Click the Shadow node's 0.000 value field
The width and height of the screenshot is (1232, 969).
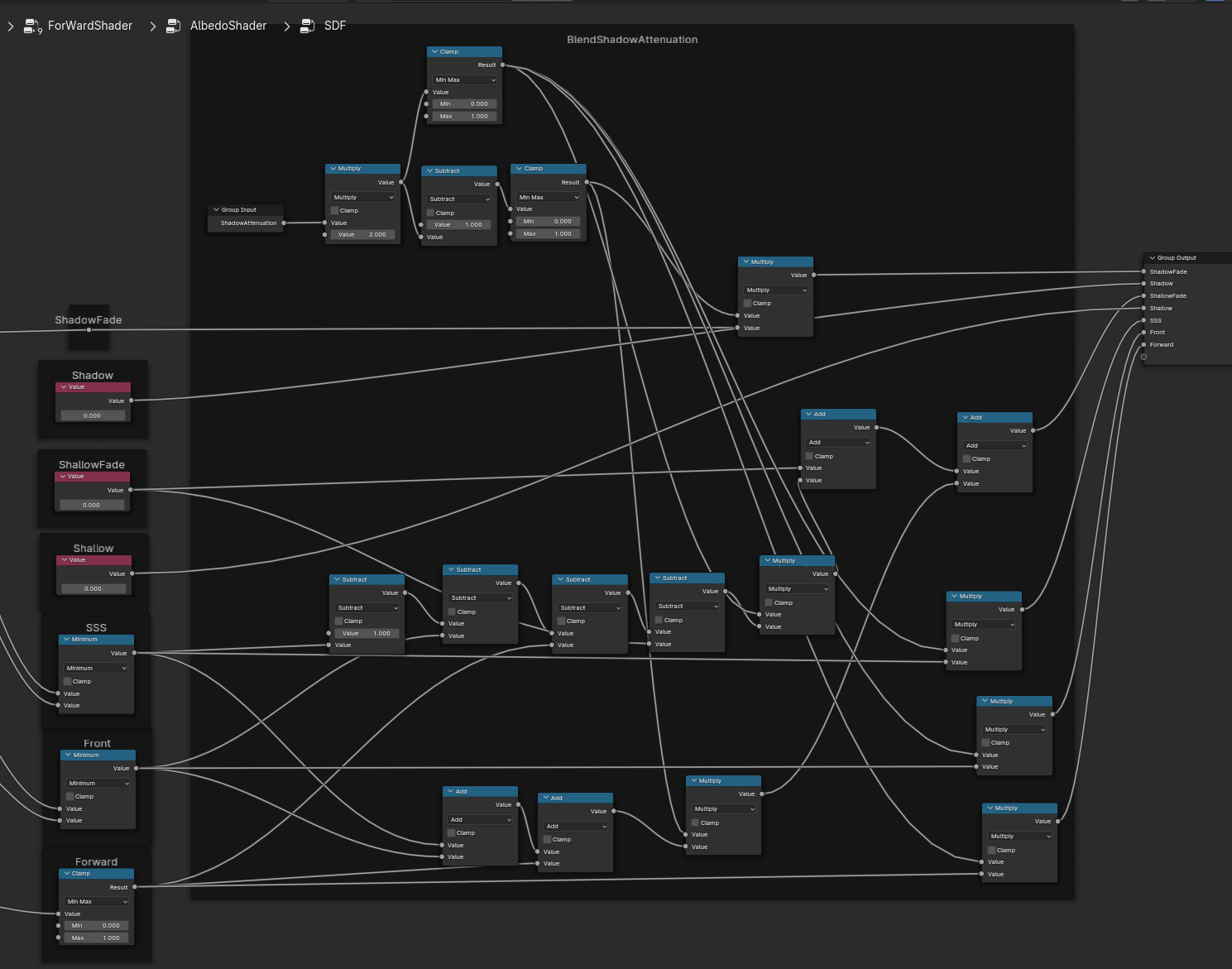(x=93, y=415)
